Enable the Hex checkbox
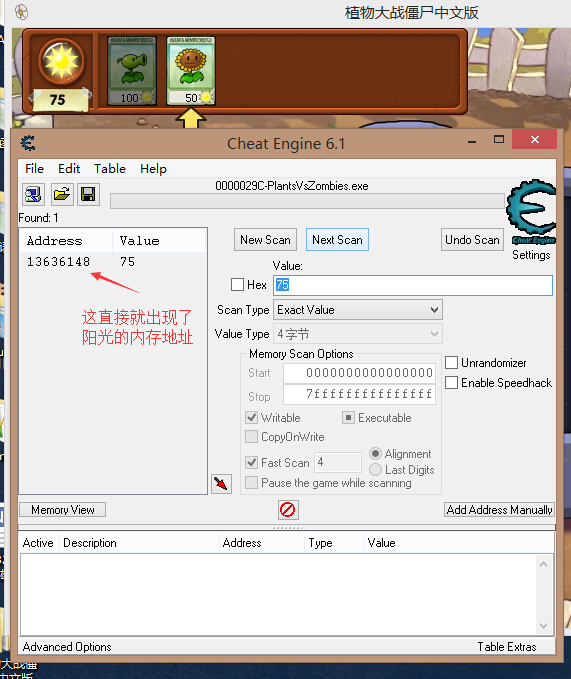This screenshot has height=679, width=571. click(x=237, y=285)
